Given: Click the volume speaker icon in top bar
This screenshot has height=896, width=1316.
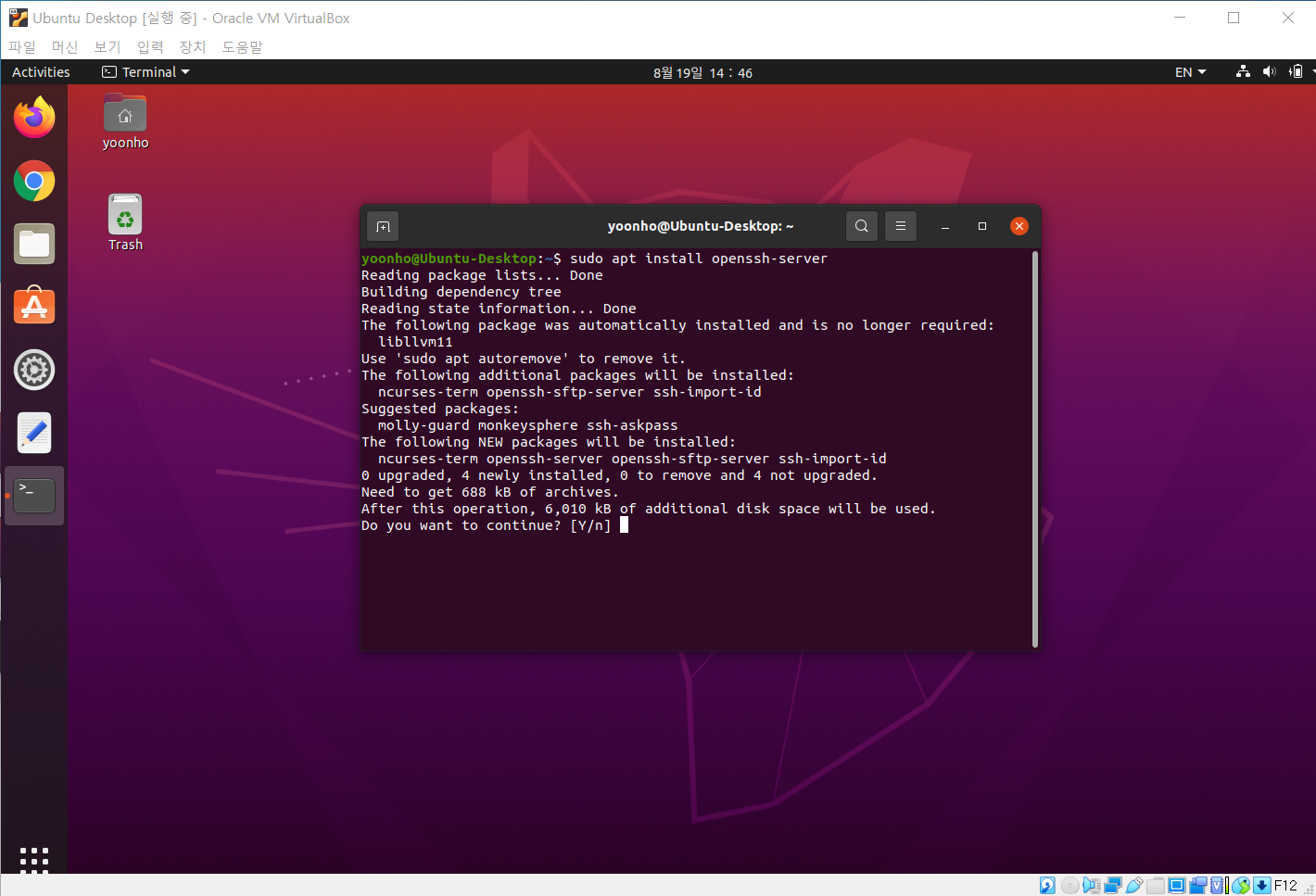Looking at the screenshot, I should tap(1269, 72).
